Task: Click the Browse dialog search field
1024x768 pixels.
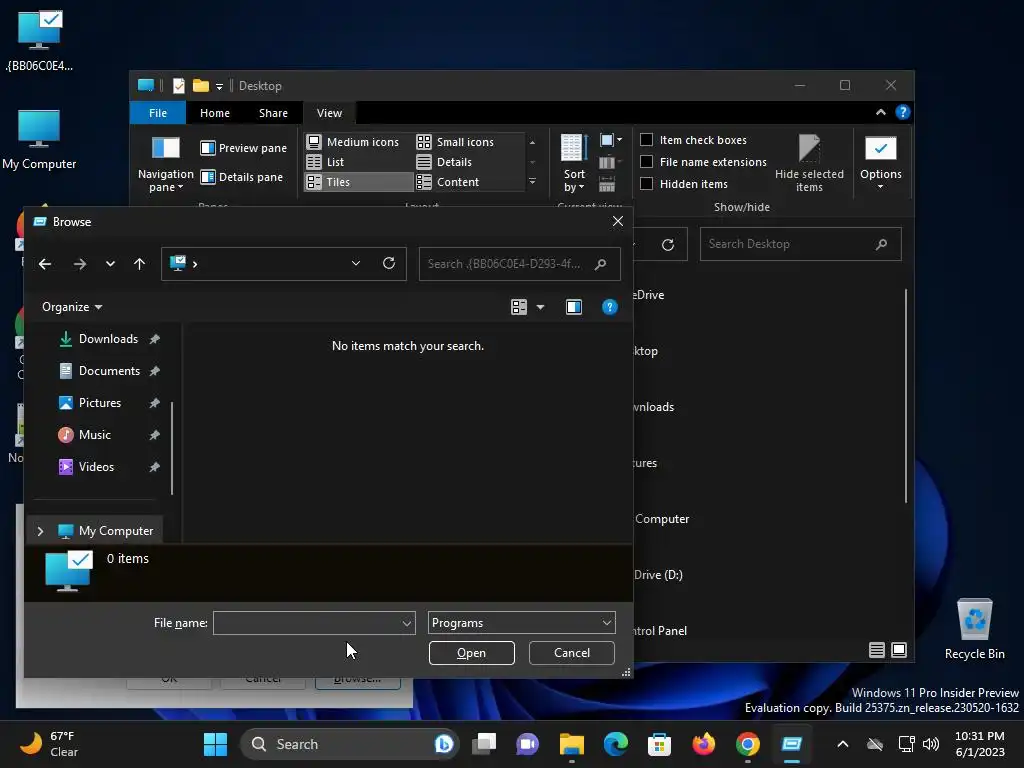Action: (519, 264)
